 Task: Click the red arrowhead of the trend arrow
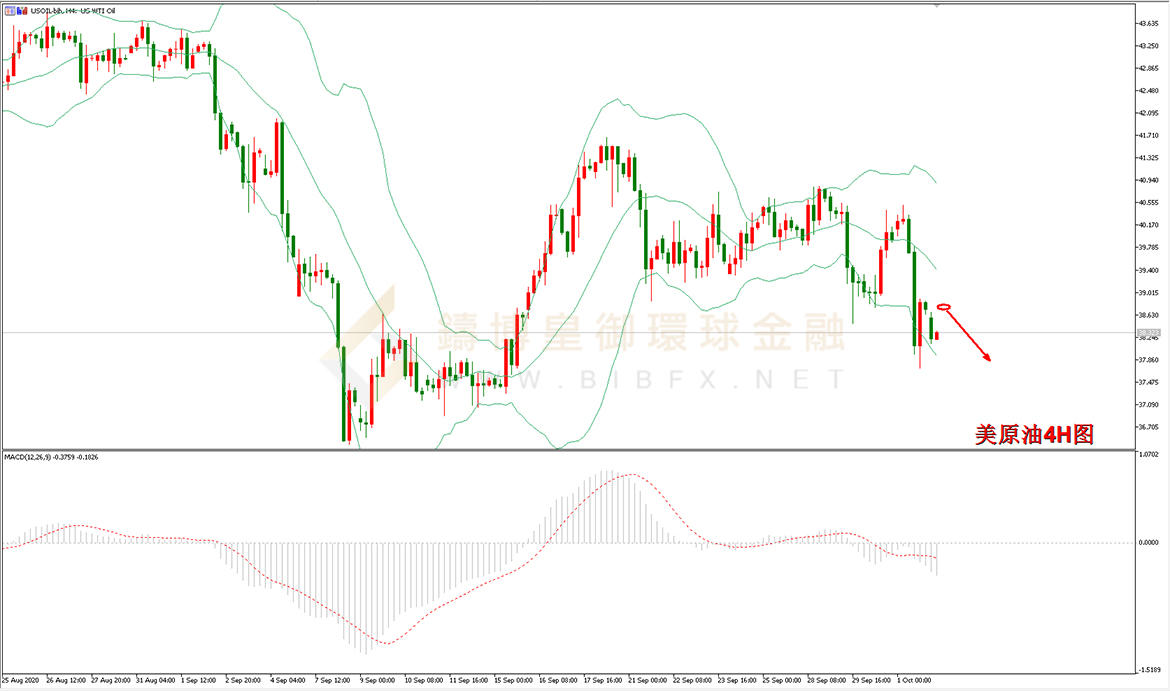click(x=986, y=357)
